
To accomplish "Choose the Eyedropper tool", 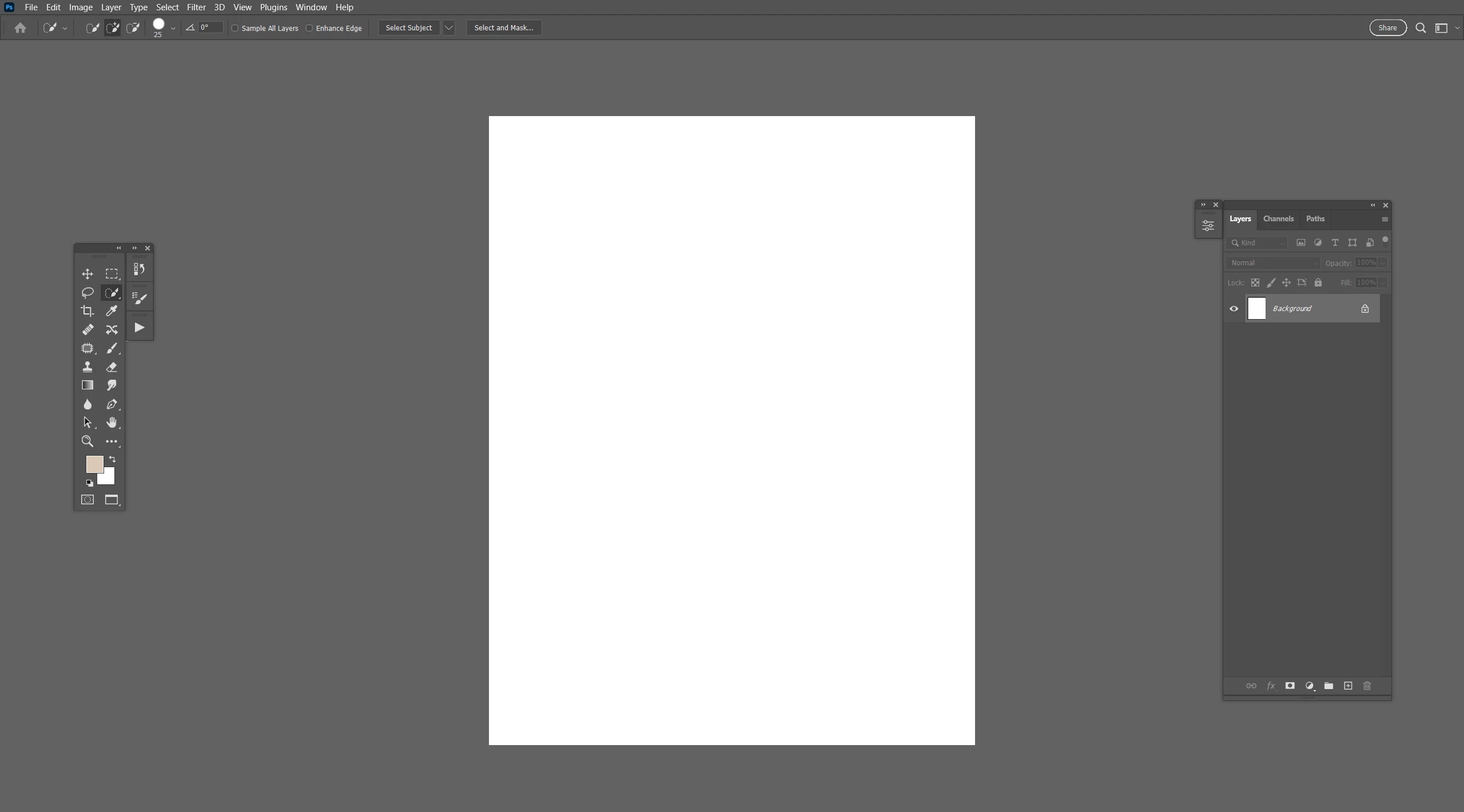I will click(x=112, y=311).
